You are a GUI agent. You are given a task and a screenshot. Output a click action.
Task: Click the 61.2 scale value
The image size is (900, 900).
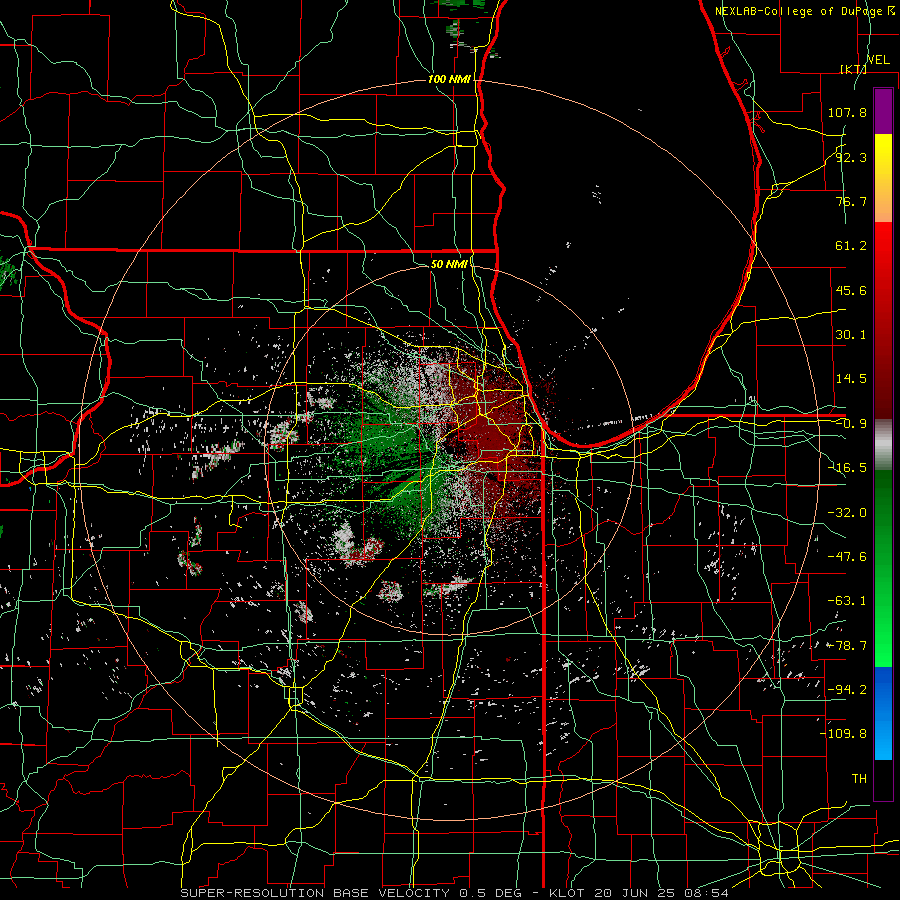851,246
